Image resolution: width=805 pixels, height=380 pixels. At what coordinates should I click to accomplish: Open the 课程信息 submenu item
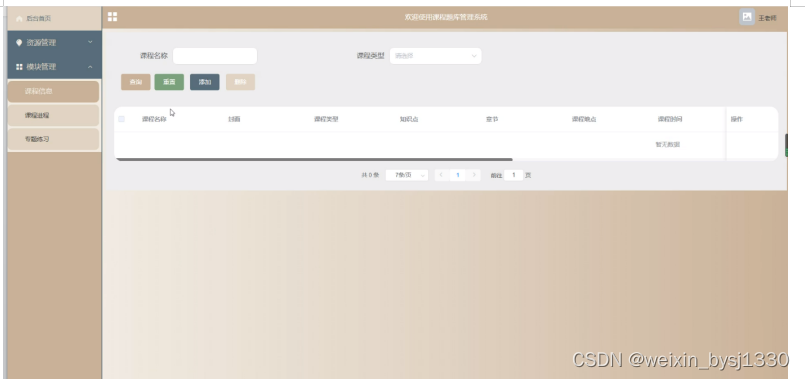coord(53,91)
